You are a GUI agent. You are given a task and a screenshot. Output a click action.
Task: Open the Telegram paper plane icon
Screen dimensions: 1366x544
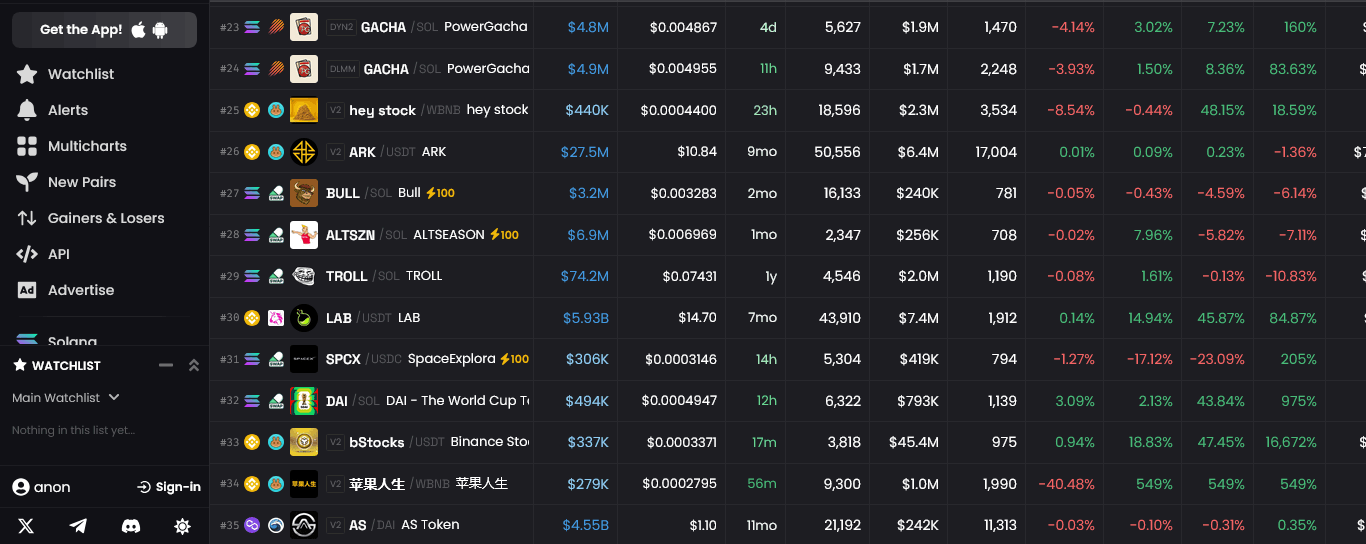pos(78,526)
